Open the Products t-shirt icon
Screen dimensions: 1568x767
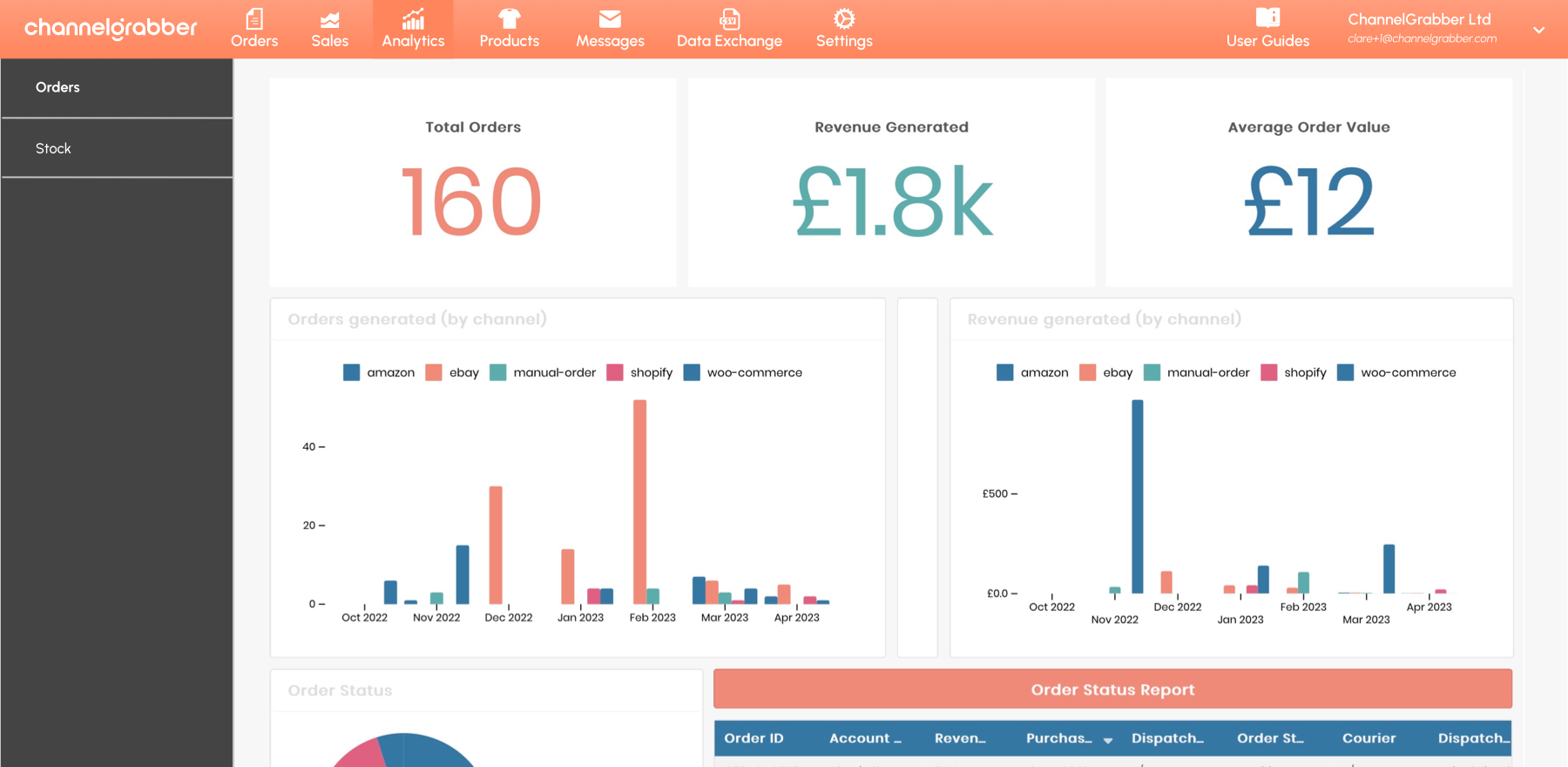click(x=509, y=18)
